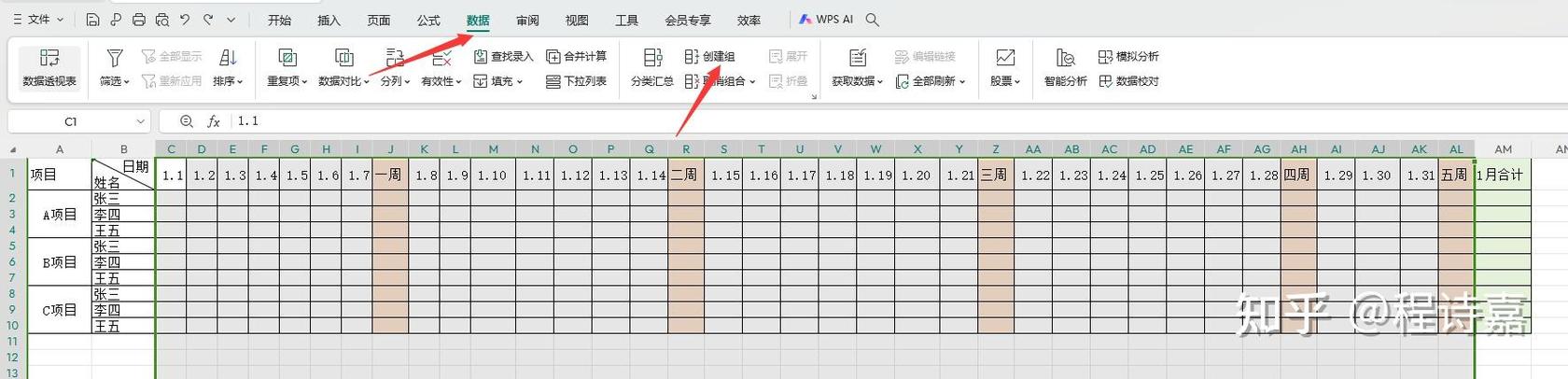1568x379 pixels.
Task: Switch to the 视图 View tab
Action: pyautogui.click(x=577, y=20)
